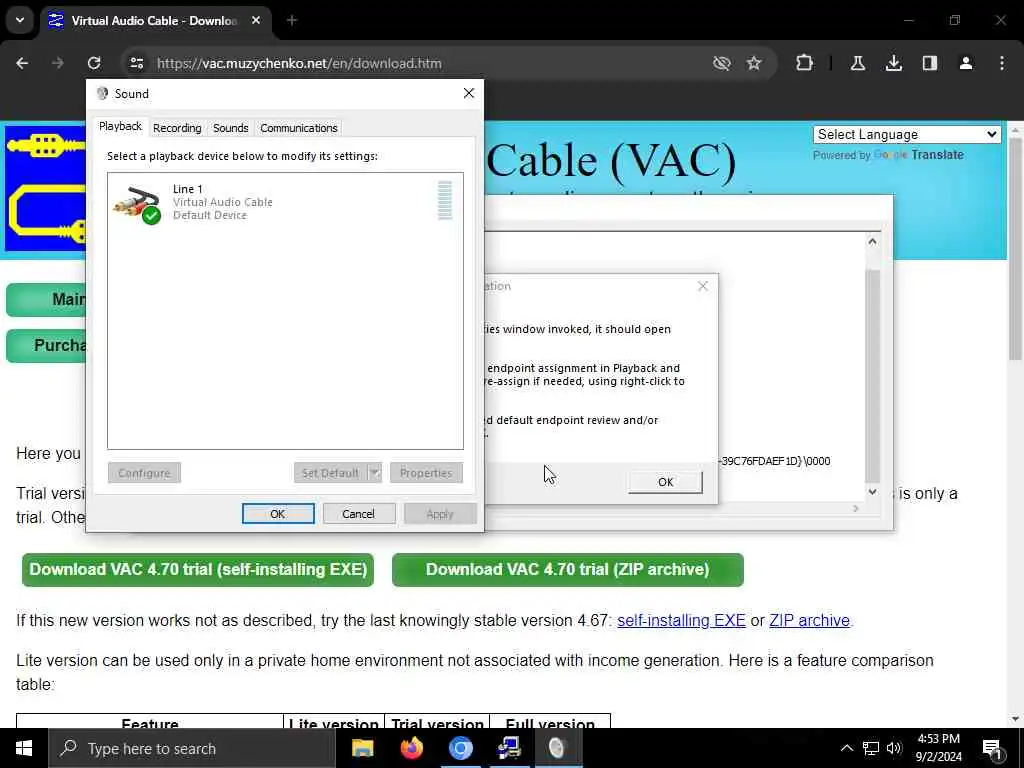Switch to the Sounds tab

[231, 128]
